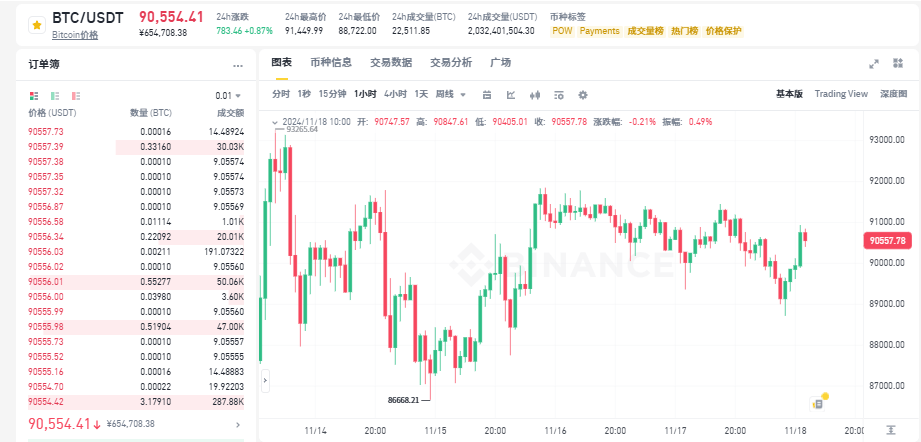Show only buy orders in the order book

55,95
